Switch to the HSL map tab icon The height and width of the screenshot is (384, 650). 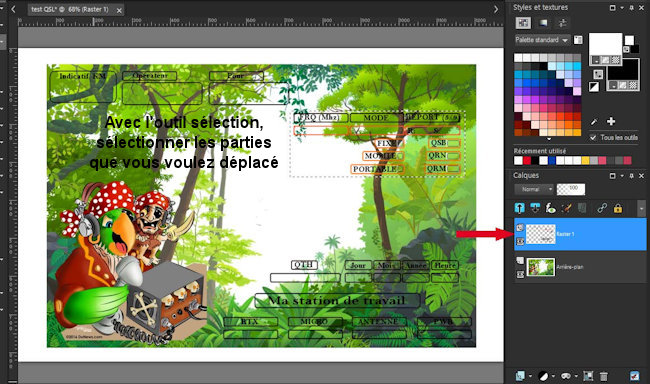(543, 23)
